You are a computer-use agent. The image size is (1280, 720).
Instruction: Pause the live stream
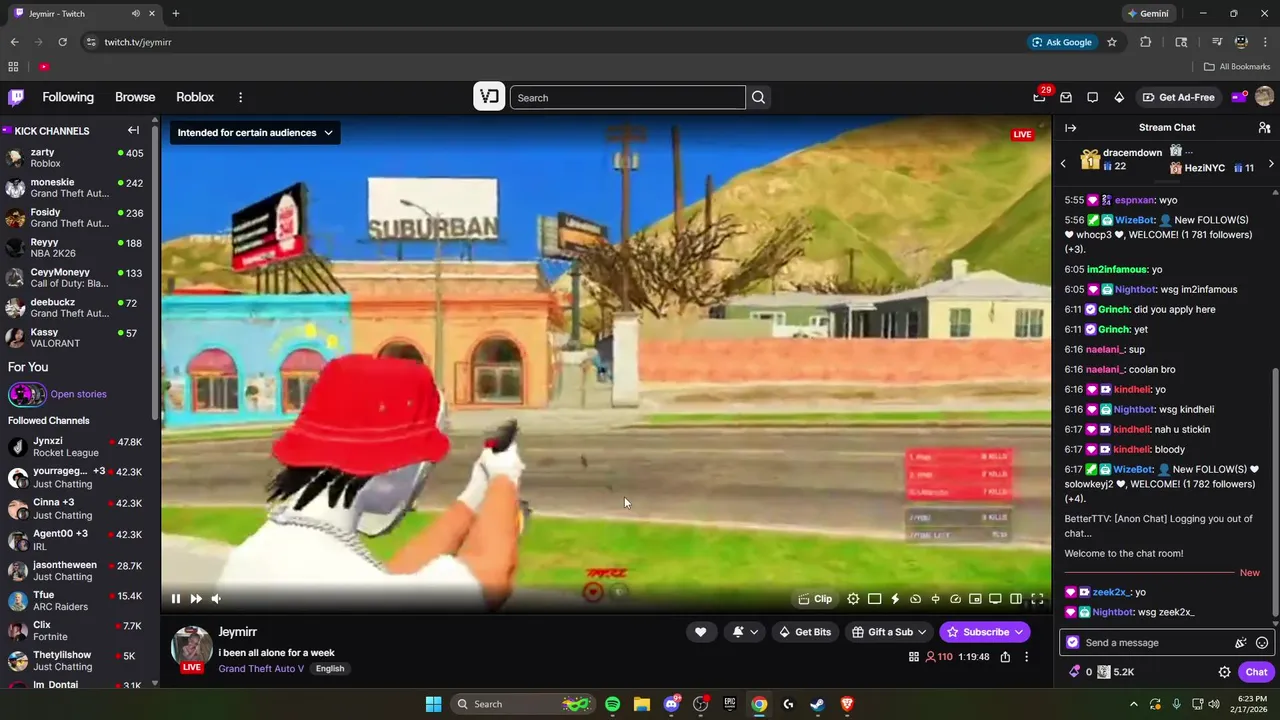coord(176,599)
